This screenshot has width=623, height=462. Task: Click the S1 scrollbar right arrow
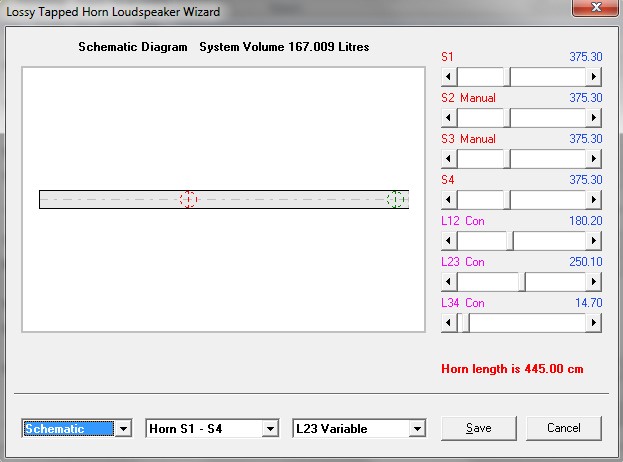(x=594, y=76)
